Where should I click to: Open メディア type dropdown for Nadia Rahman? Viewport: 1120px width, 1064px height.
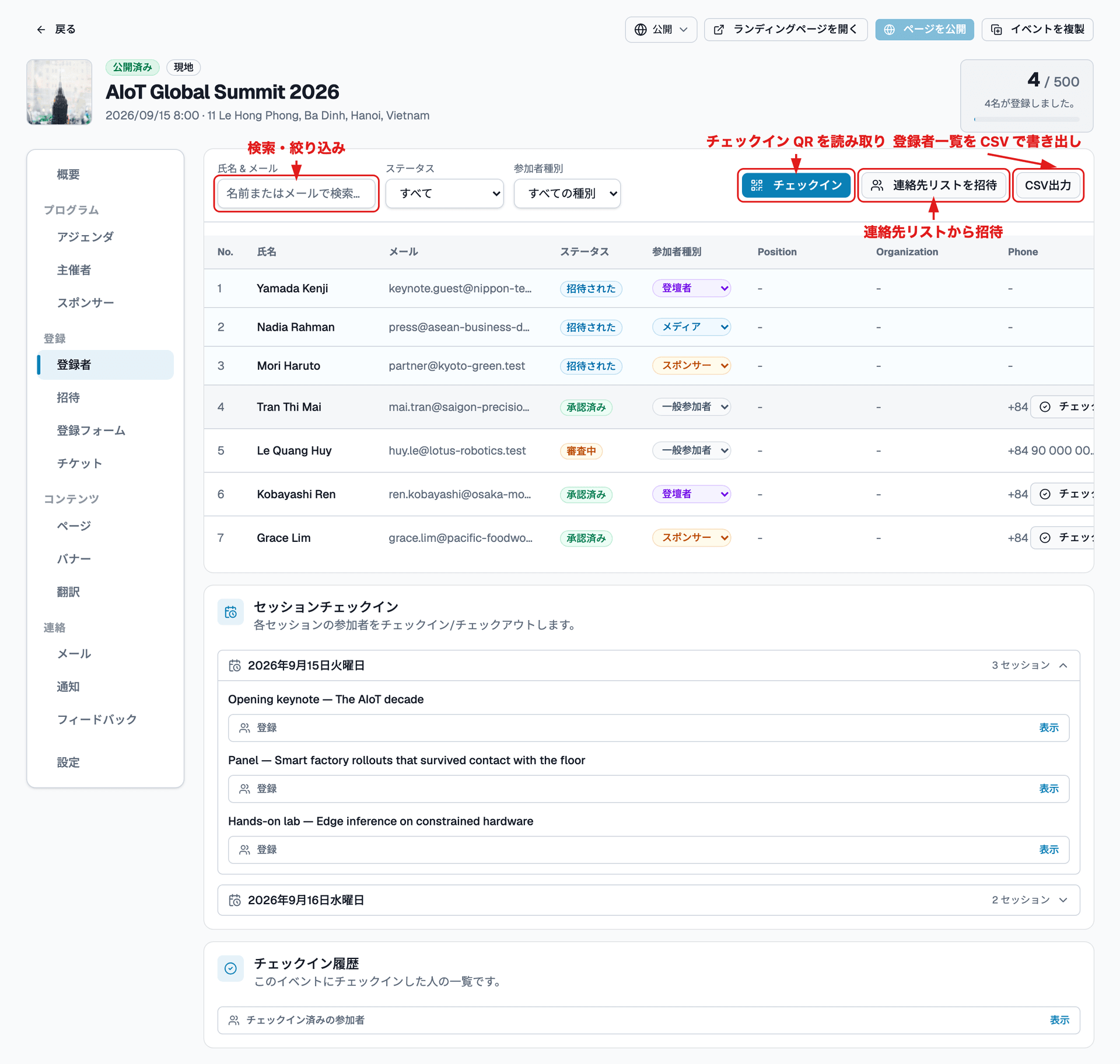691,327
